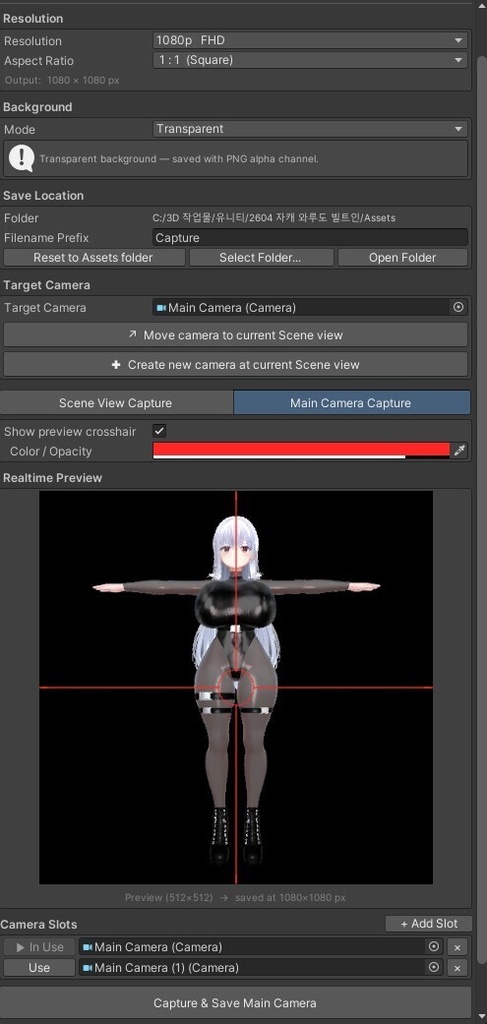
Task: Click the Select Folder... button
Action: pyautogui.click(x=260, y=257)
